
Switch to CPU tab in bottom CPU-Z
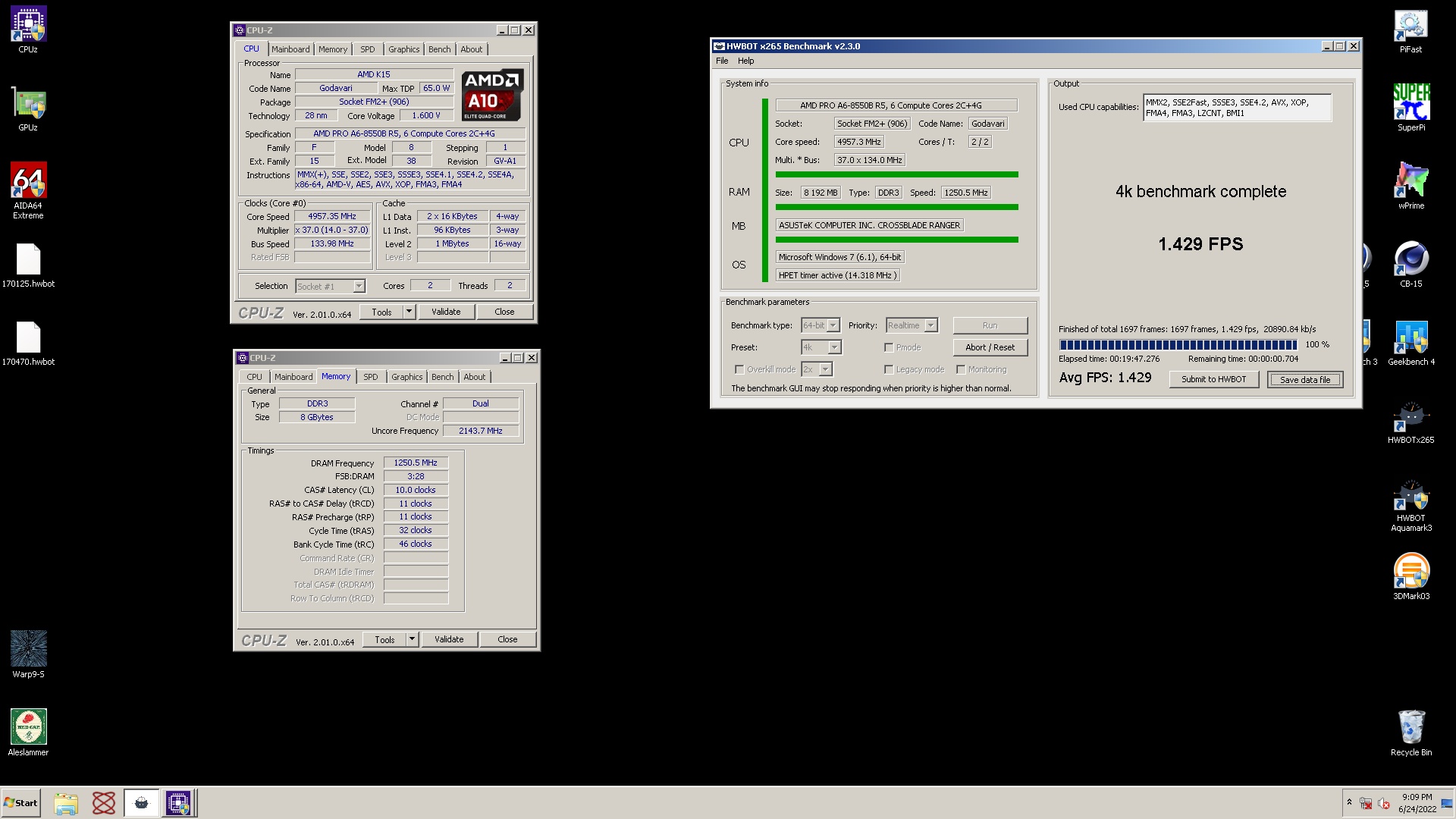coord(254,377)
